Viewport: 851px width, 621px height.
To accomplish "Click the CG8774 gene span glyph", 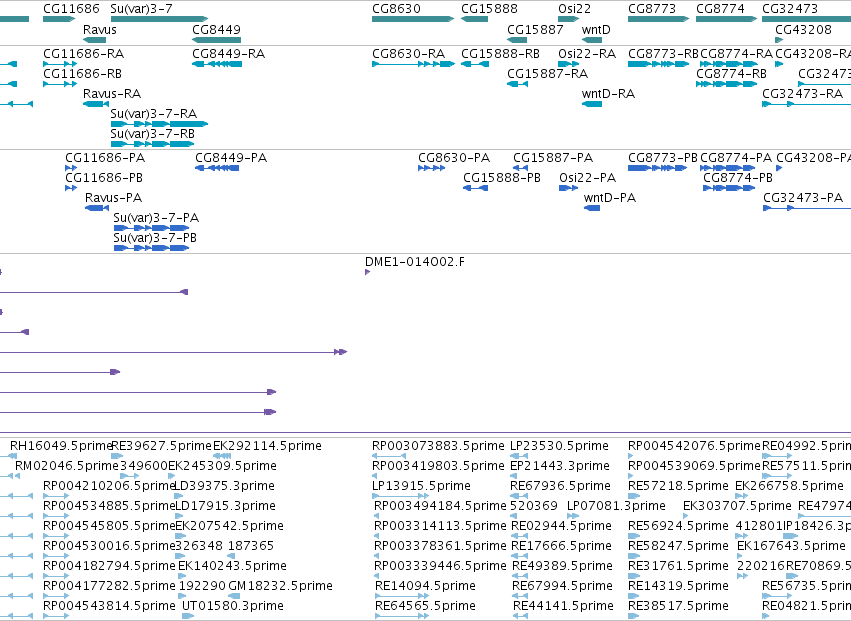I will click(x=726, y=19).
